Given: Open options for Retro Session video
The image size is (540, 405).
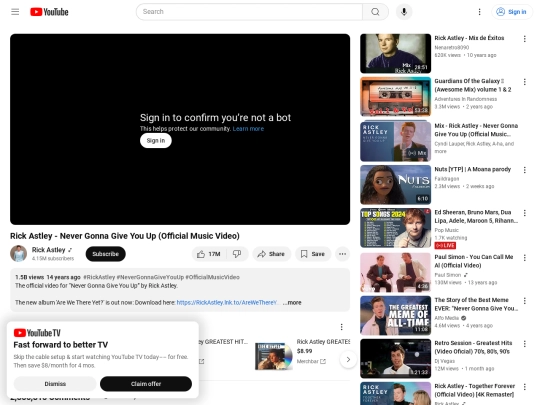Looking at the screenshot, I should point(525,344).
